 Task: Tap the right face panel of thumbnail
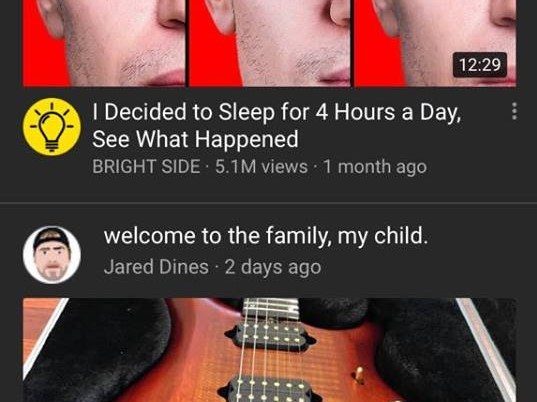(435, 43)
